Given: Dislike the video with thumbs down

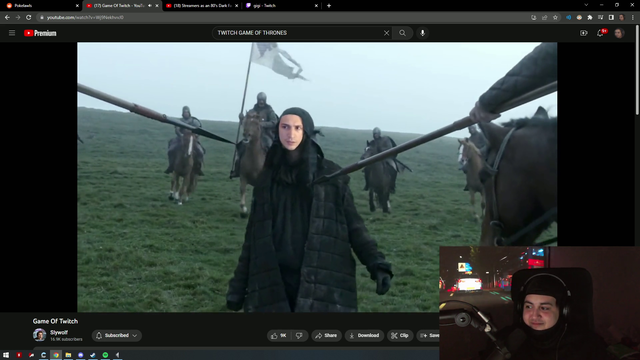Looking at the screenshot, I should pos(299,336).
